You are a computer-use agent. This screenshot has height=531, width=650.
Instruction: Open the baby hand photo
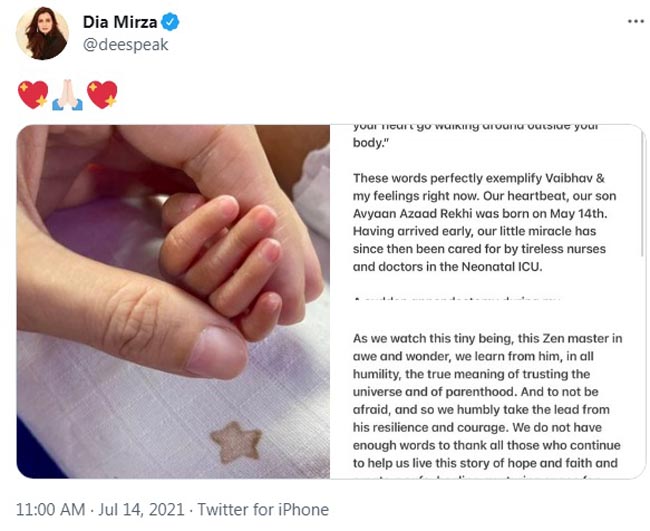(x=173, y=300)
